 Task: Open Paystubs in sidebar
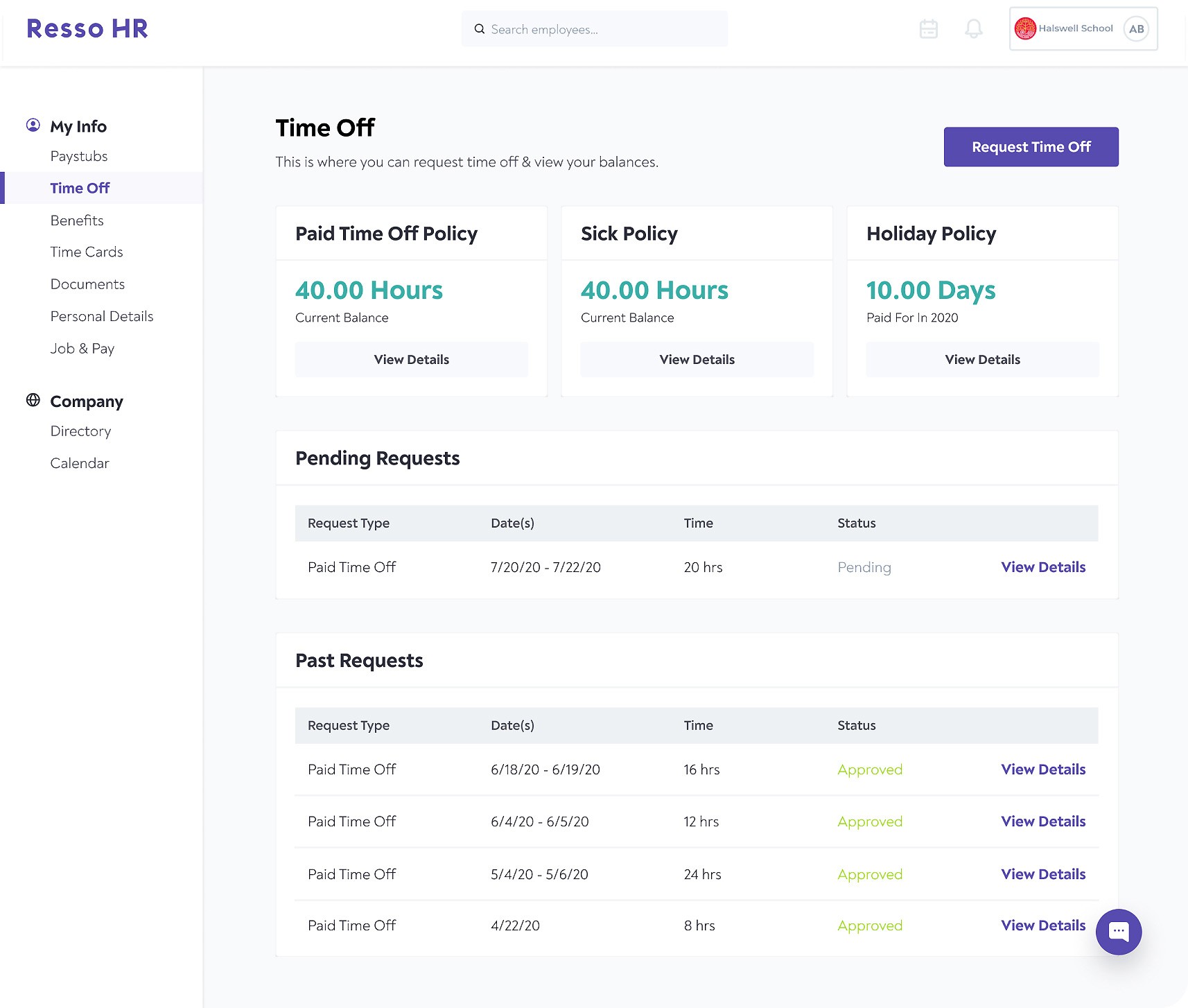[x=79, y=156]
